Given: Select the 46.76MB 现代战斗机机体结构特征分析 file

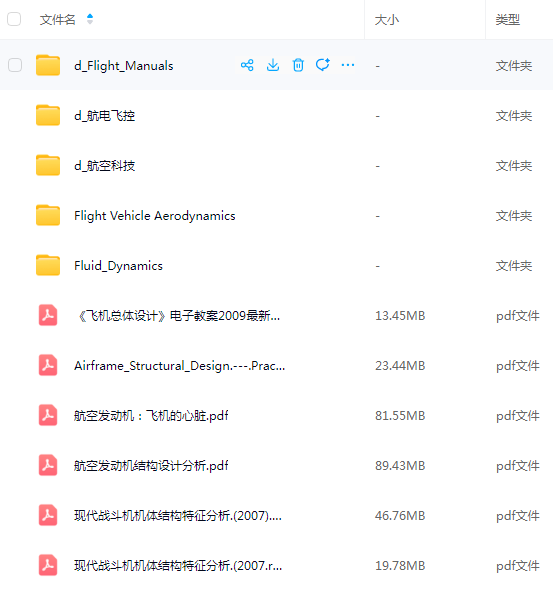Looking at the screenshot, I should (x=178, y=515).
